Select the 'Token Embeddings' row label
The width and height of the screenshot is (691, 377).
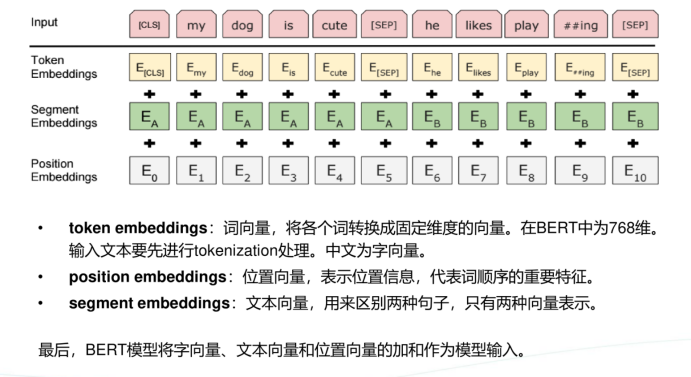click(x=64, y=67)
